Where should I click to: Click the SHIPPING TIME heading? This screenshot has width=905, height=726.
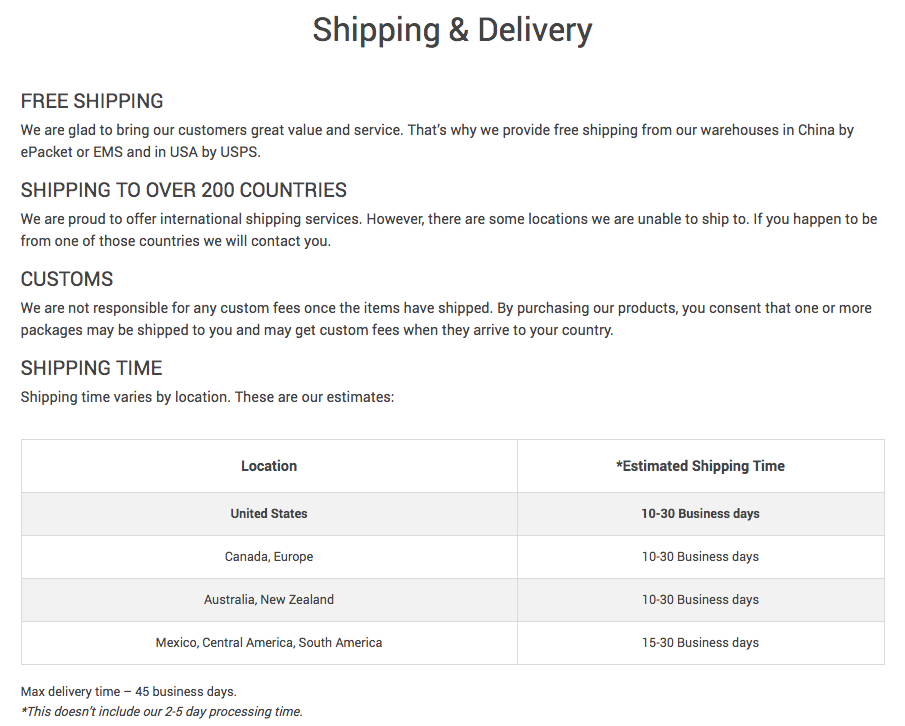tap(91, 368)
